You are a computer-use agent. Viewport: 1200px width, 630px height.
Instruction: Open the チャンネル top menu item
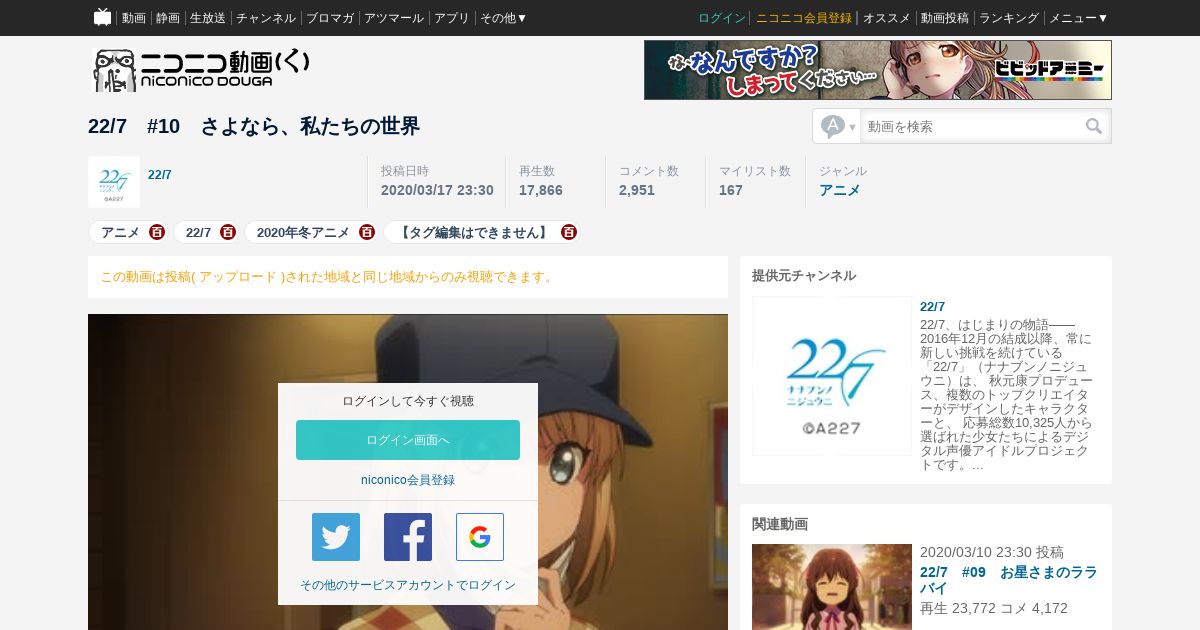pyautogui.click(x=266, y=18)
